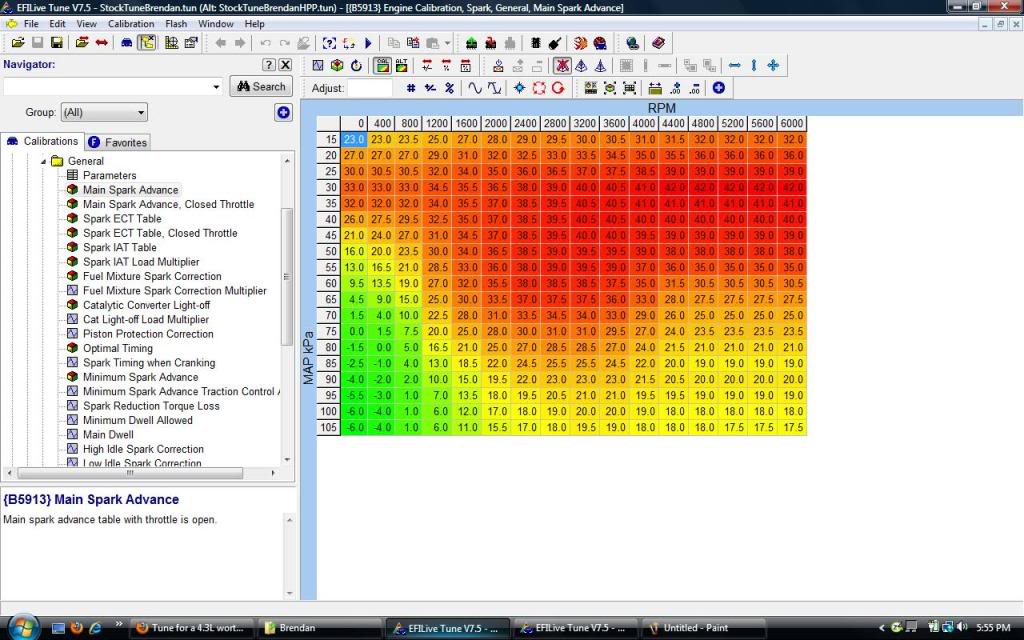
Task: Click the blue four-way arrow icon
Action: coord(773,65)
